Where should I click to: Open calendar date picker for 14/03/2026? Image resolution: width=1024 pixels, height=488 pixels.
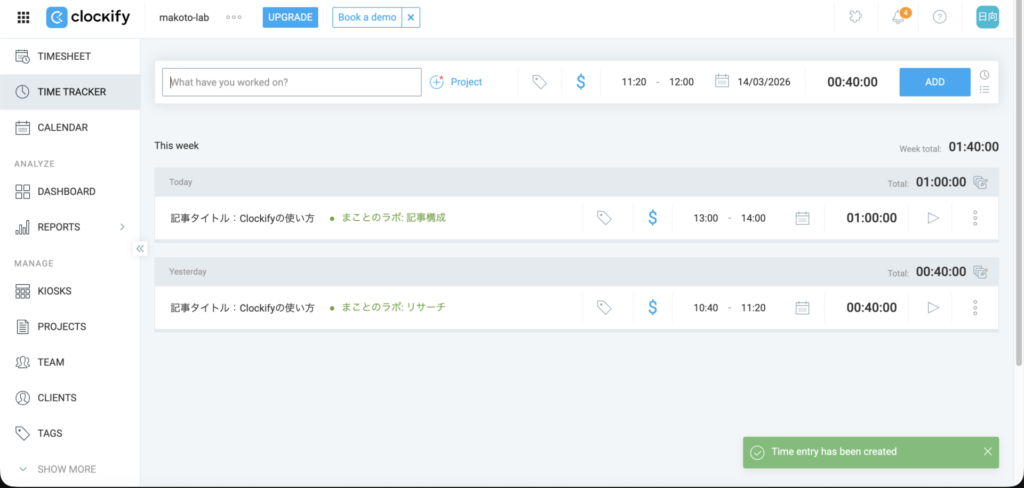point(722,82)
